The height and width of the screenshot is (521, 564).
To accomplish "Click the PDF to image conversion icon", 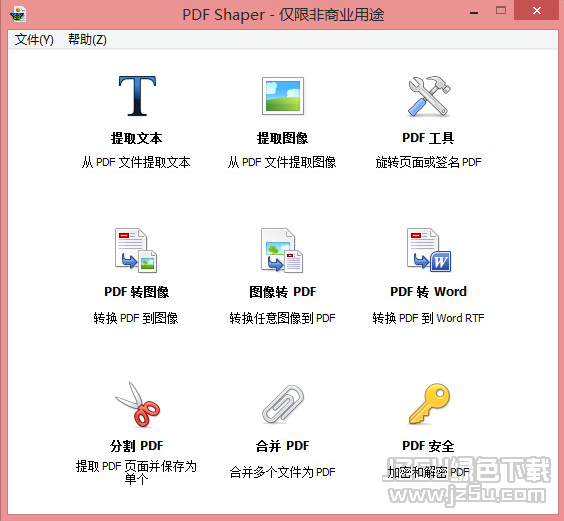I will 136,250.
